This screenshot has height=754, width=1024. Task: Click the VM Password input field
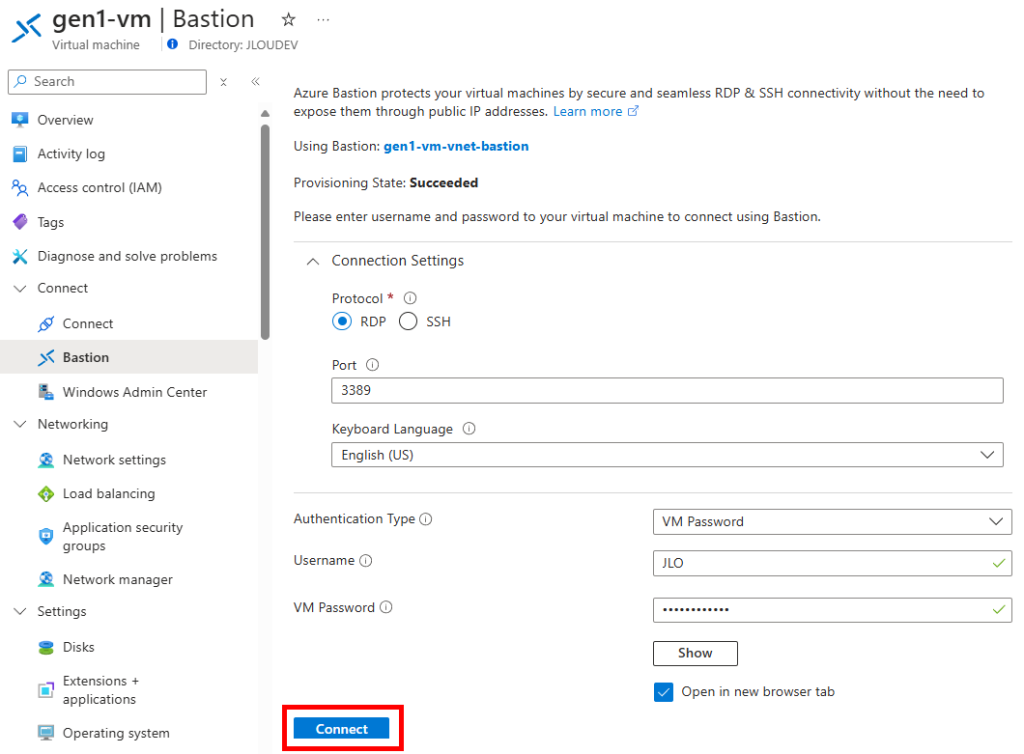832,610
